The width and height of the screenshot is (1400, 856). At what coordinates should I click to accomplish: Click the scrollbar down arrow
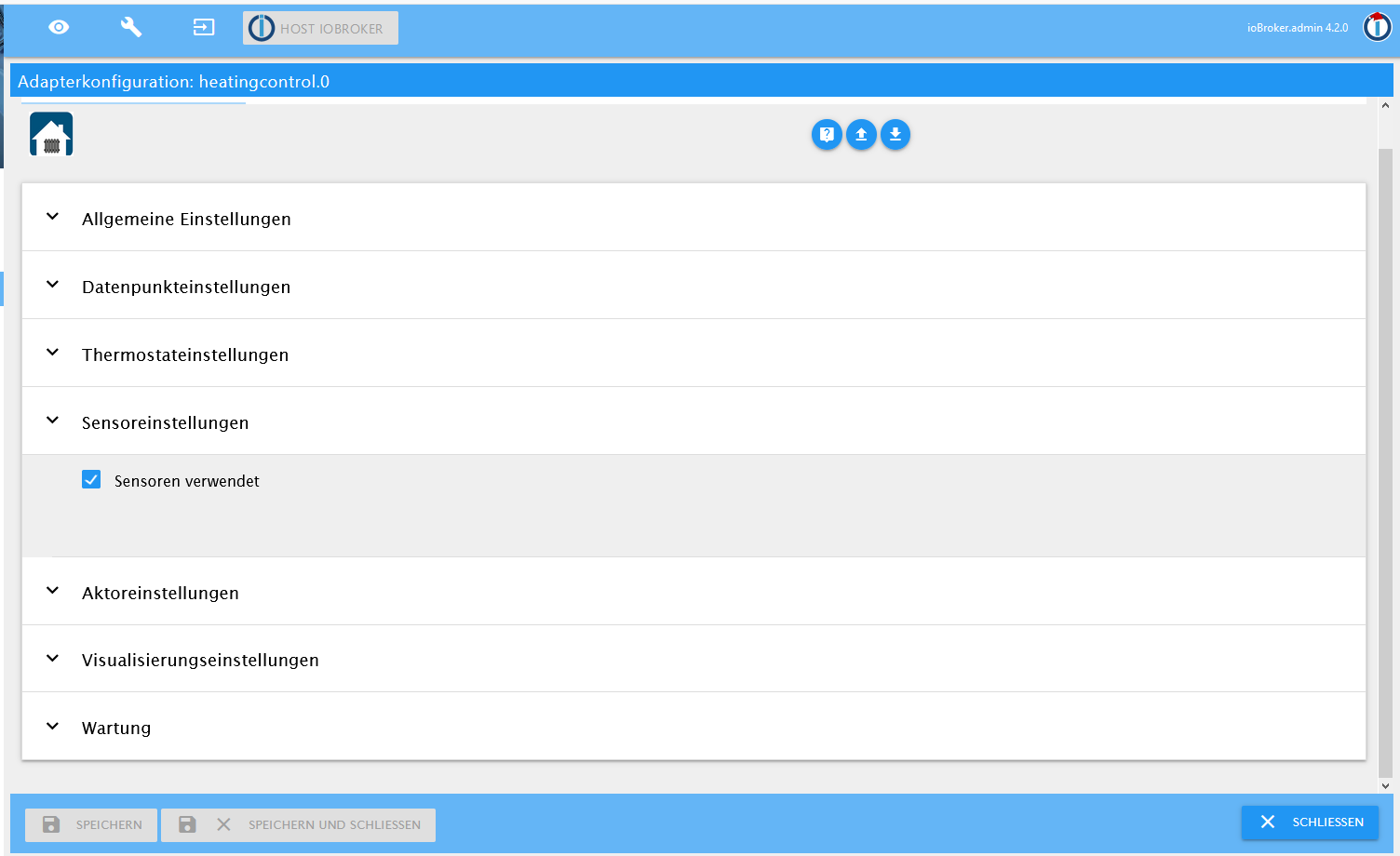click(x=1385, y=786)
